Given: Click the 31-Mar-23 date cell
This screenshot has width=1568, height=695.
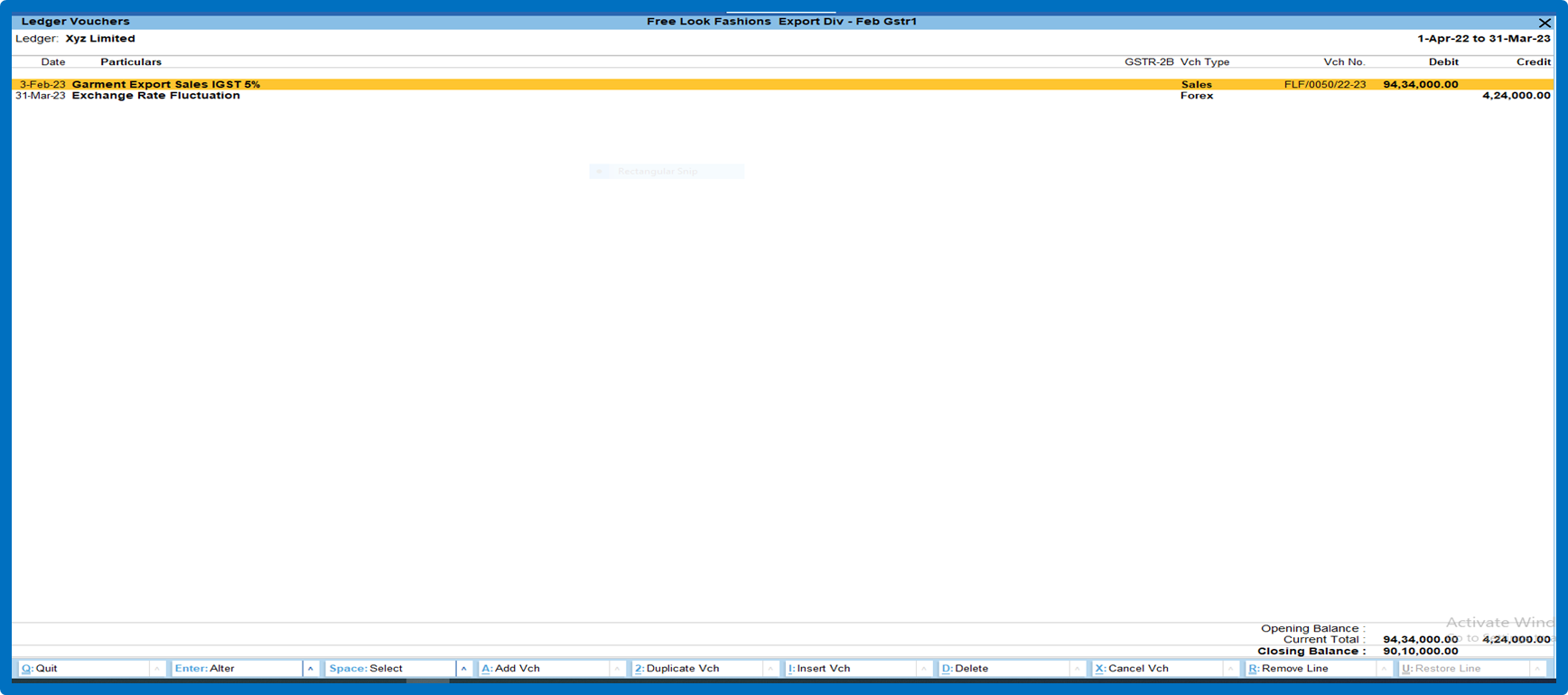Looking at the screenshot, I should 41,96.
